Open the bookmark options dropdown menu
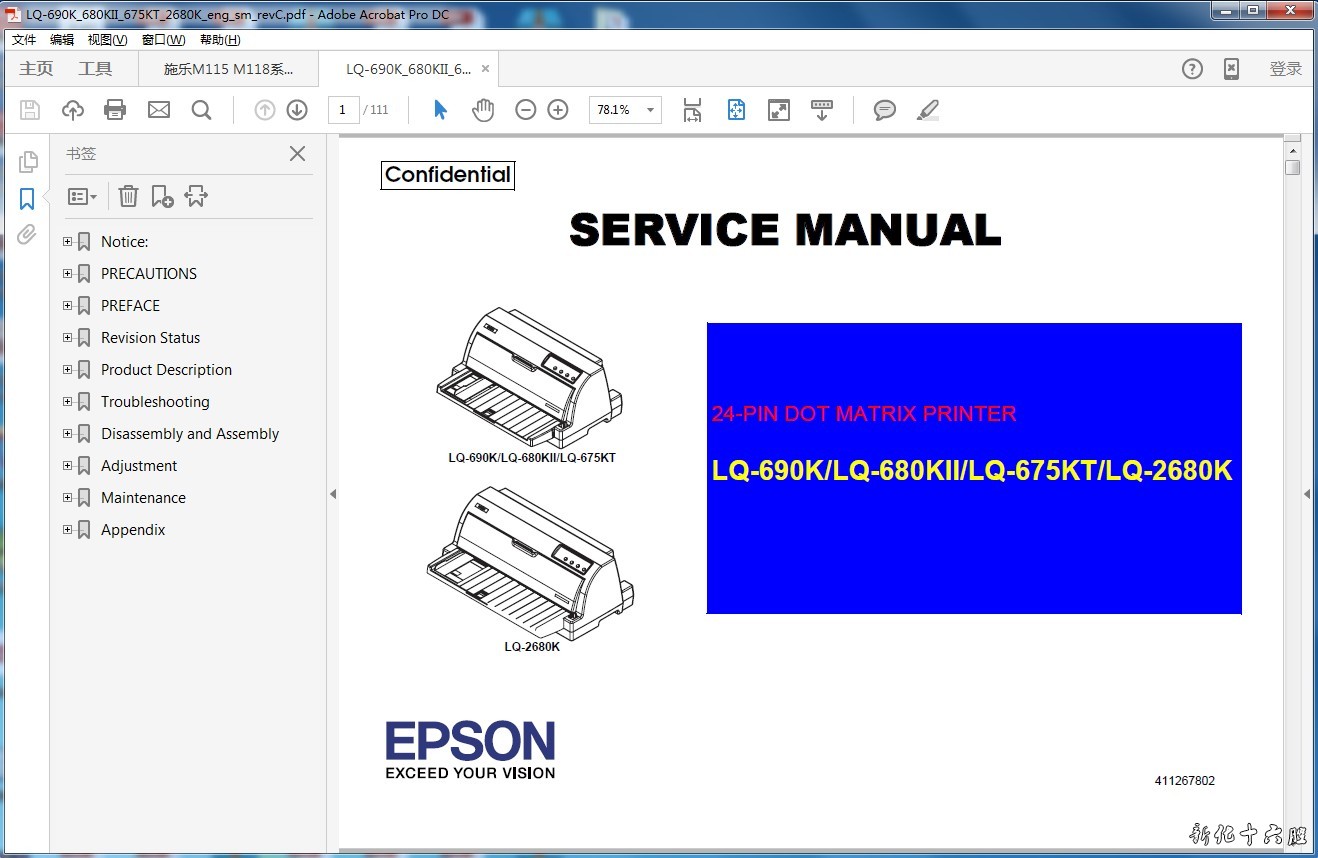The height and width of the screenshot is (858, 1318). [x=82, y=196]
